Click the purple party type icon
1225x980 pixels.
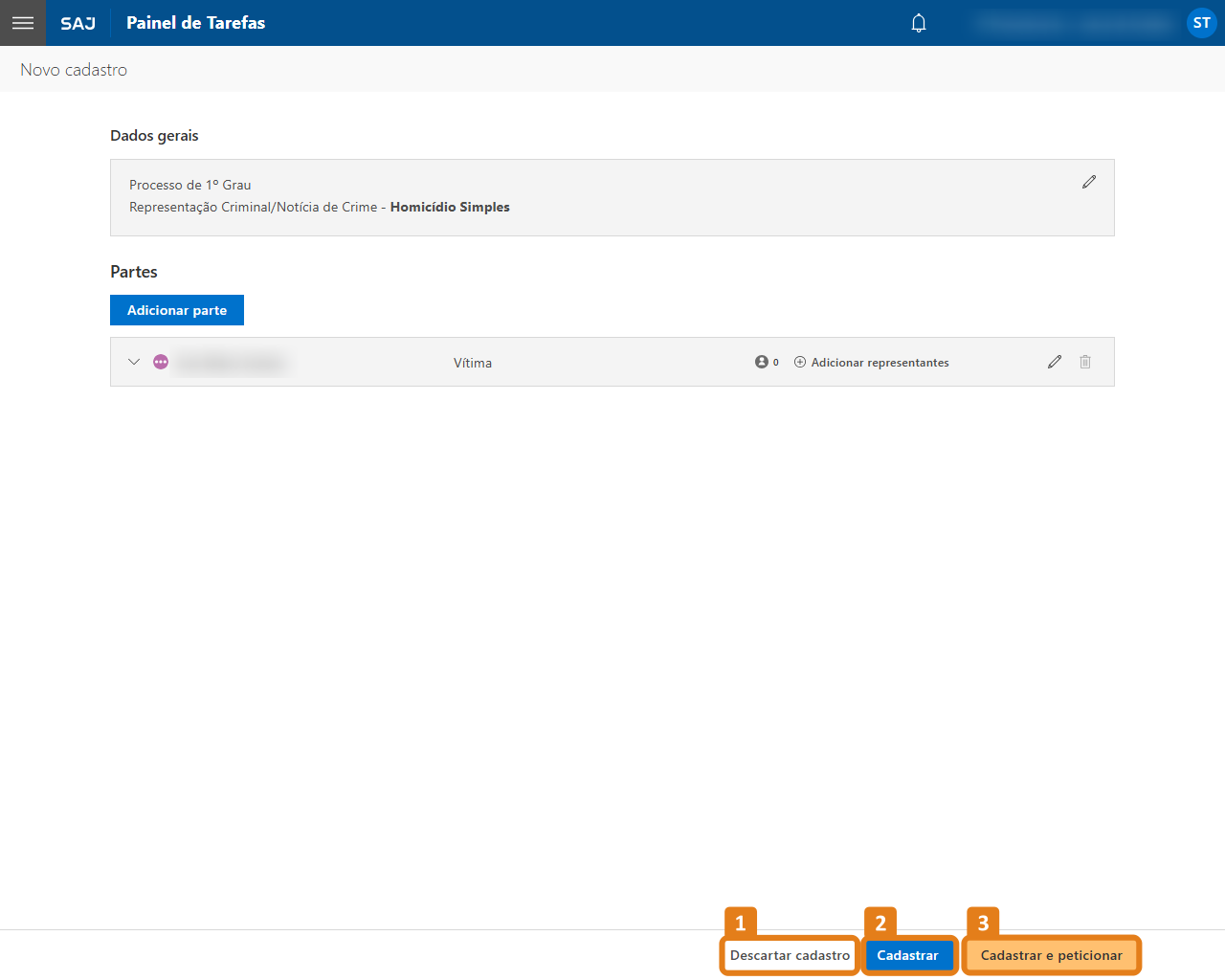(x=161, y=362)
